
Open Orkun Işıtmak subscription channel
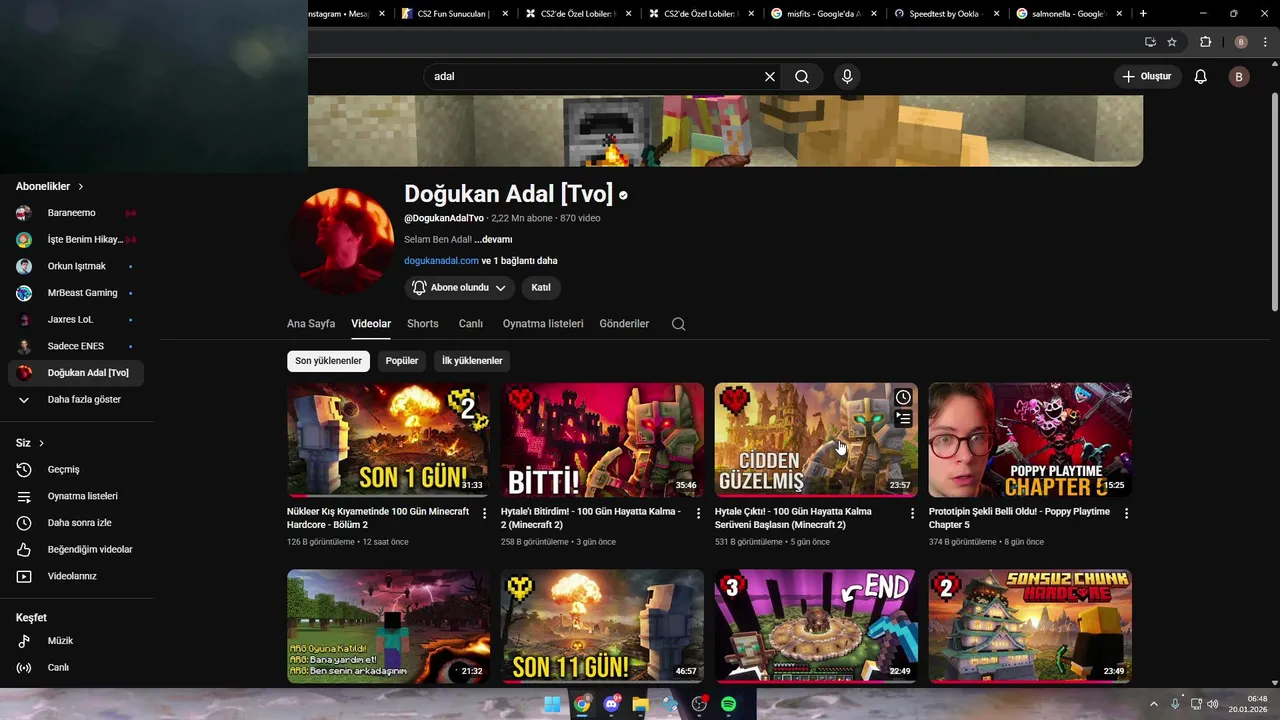pyautogui.click(x=76, y=266)
